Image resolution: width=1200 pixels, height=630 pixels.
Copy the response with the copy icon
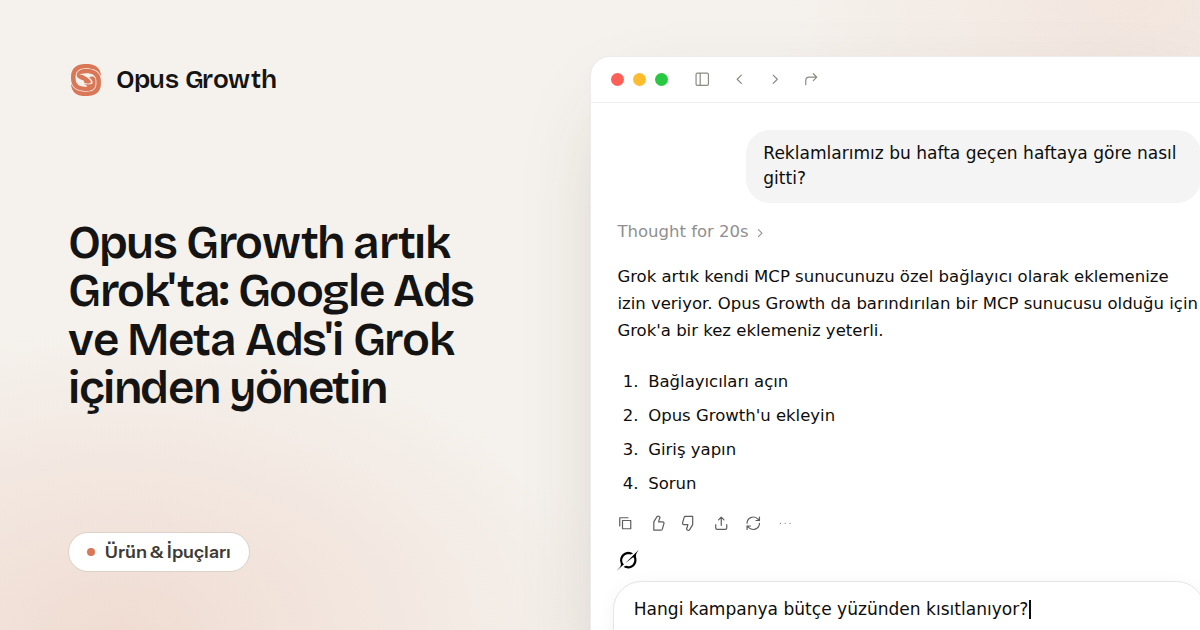tap(625, 523)
